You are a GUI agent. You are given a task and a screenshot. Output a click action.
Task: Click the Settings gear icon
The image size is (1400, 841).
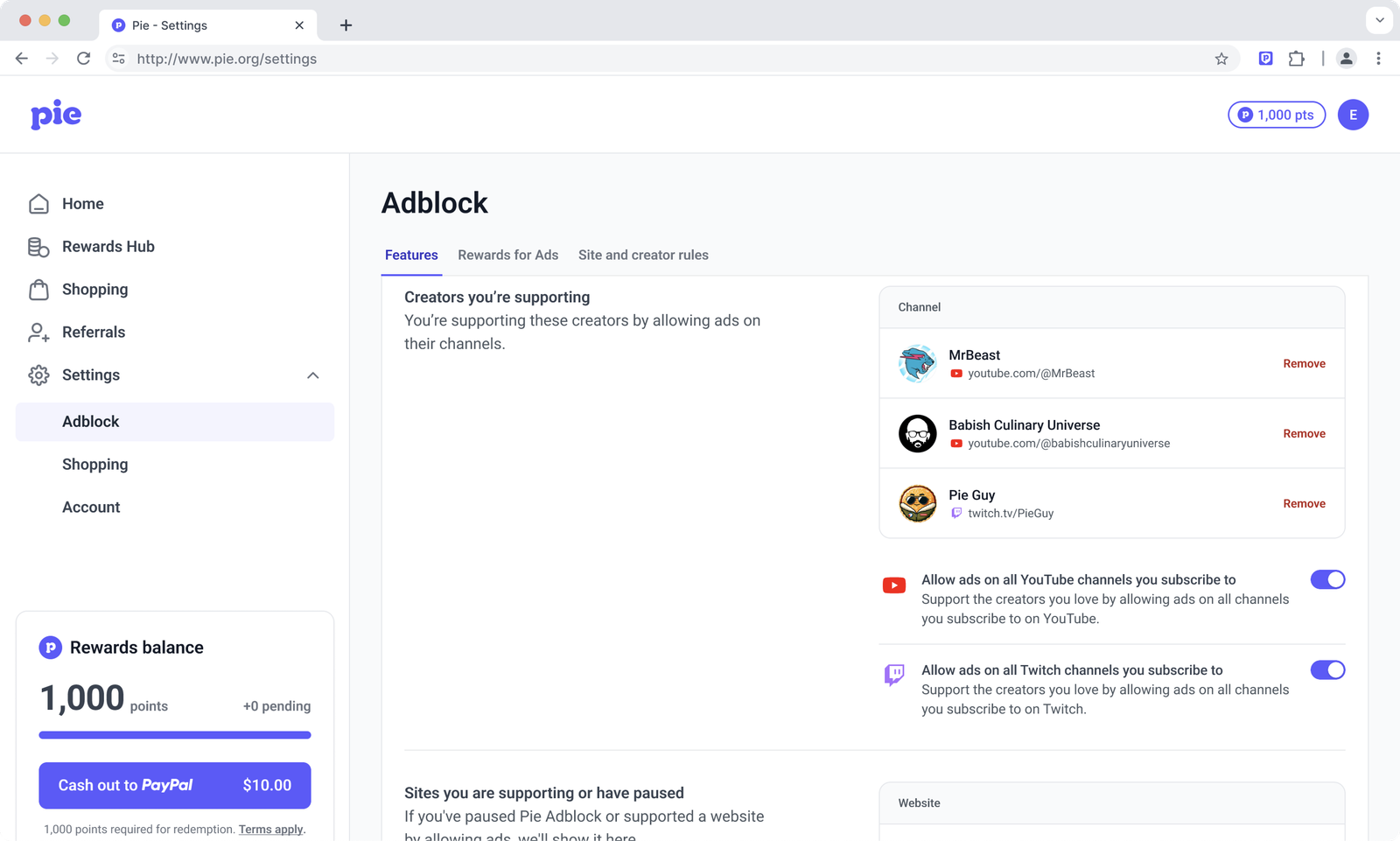coord(38,375)
